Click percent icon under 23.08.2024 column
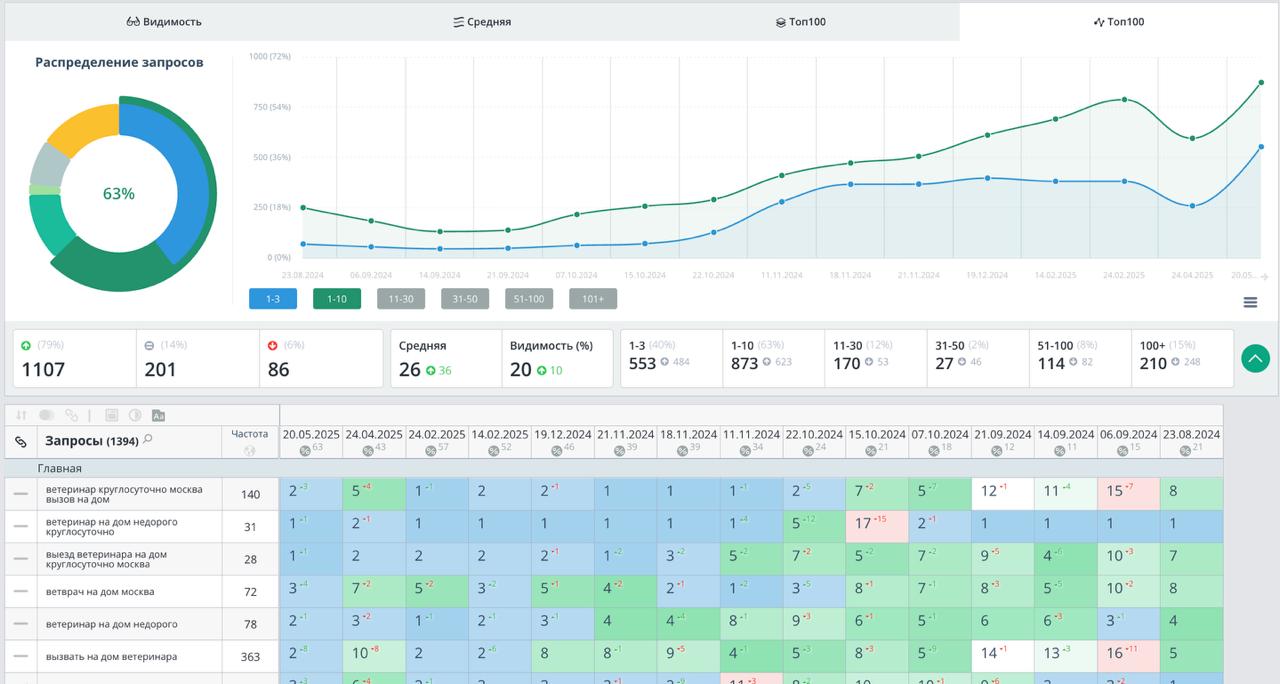The width and height of the screenshot is (1280, 684). tap(1186, 450)
